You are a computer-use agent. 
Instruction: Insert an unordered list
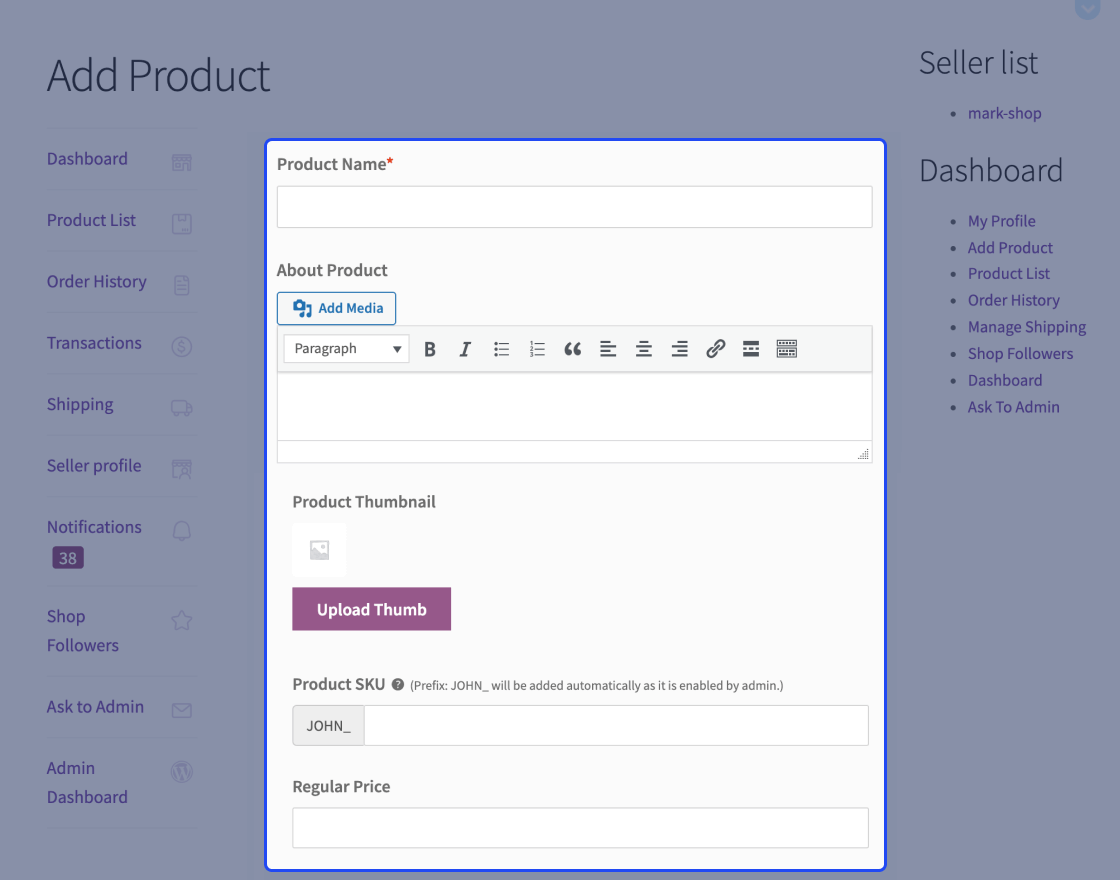click(501, 348)
